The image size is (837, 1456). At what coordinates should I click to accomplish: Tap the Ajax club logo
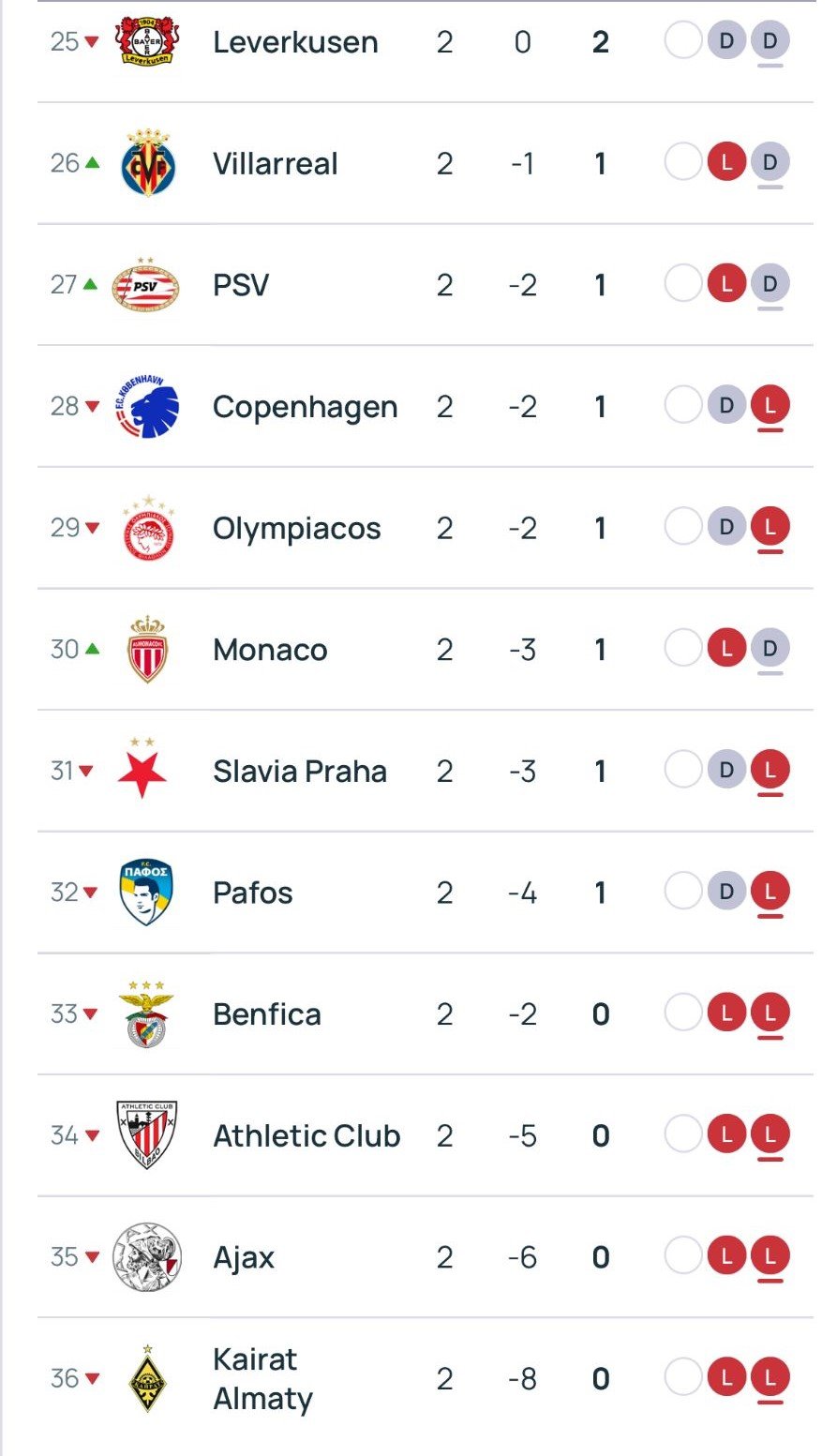[146, 1257]
